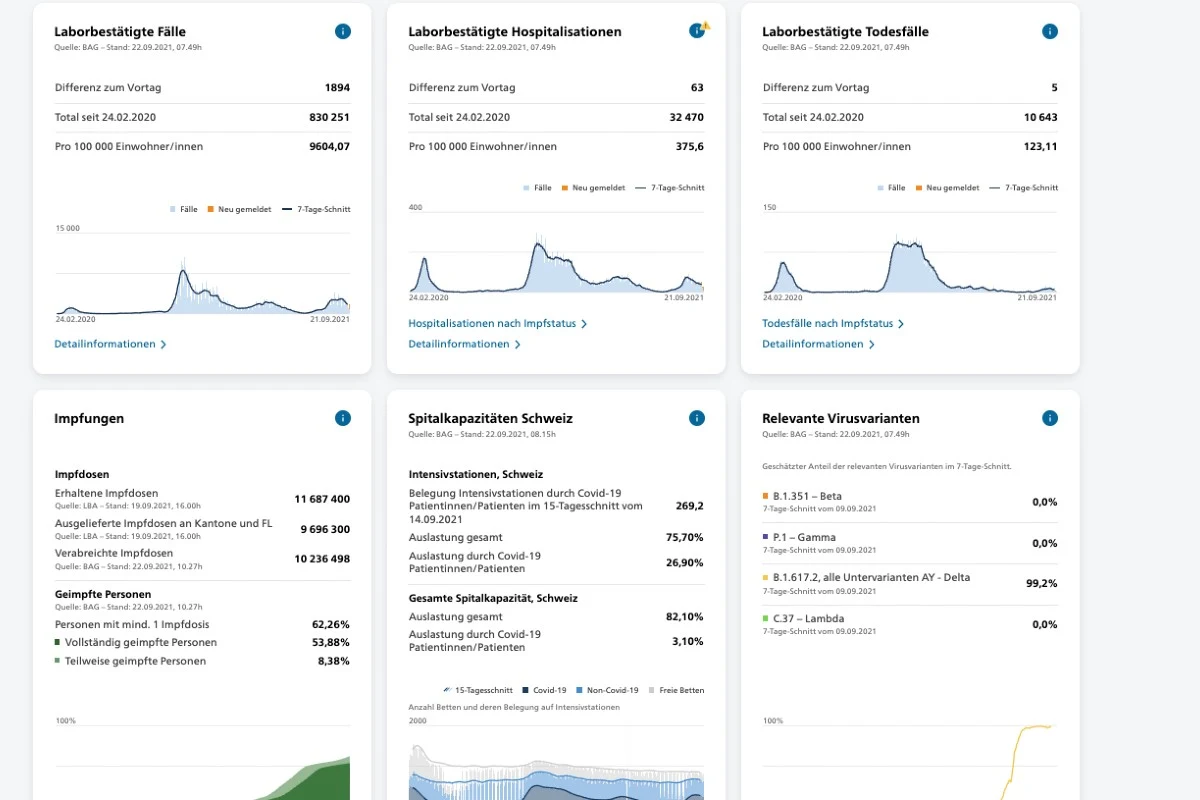The width and height of the screenshot is (1200, 800).
Task: Click Detailinformationen chevron in Todesfälle card
Action: point(871,344)
